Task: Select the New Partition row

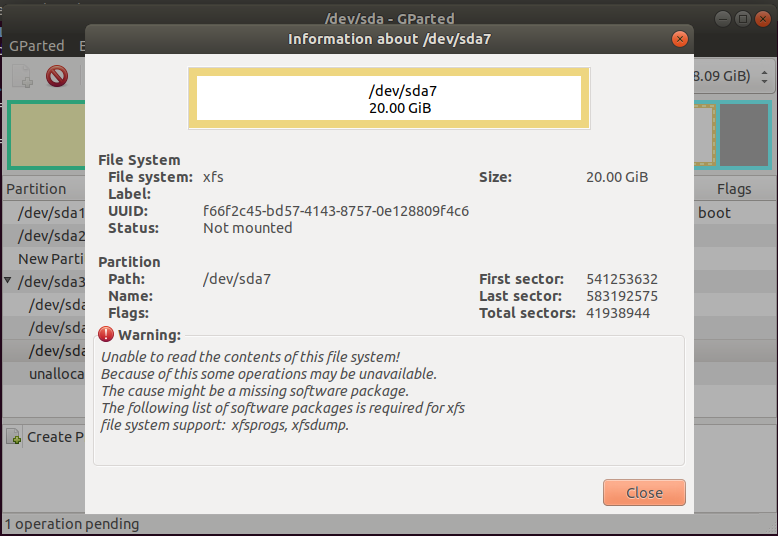Action: click(45, 259)
